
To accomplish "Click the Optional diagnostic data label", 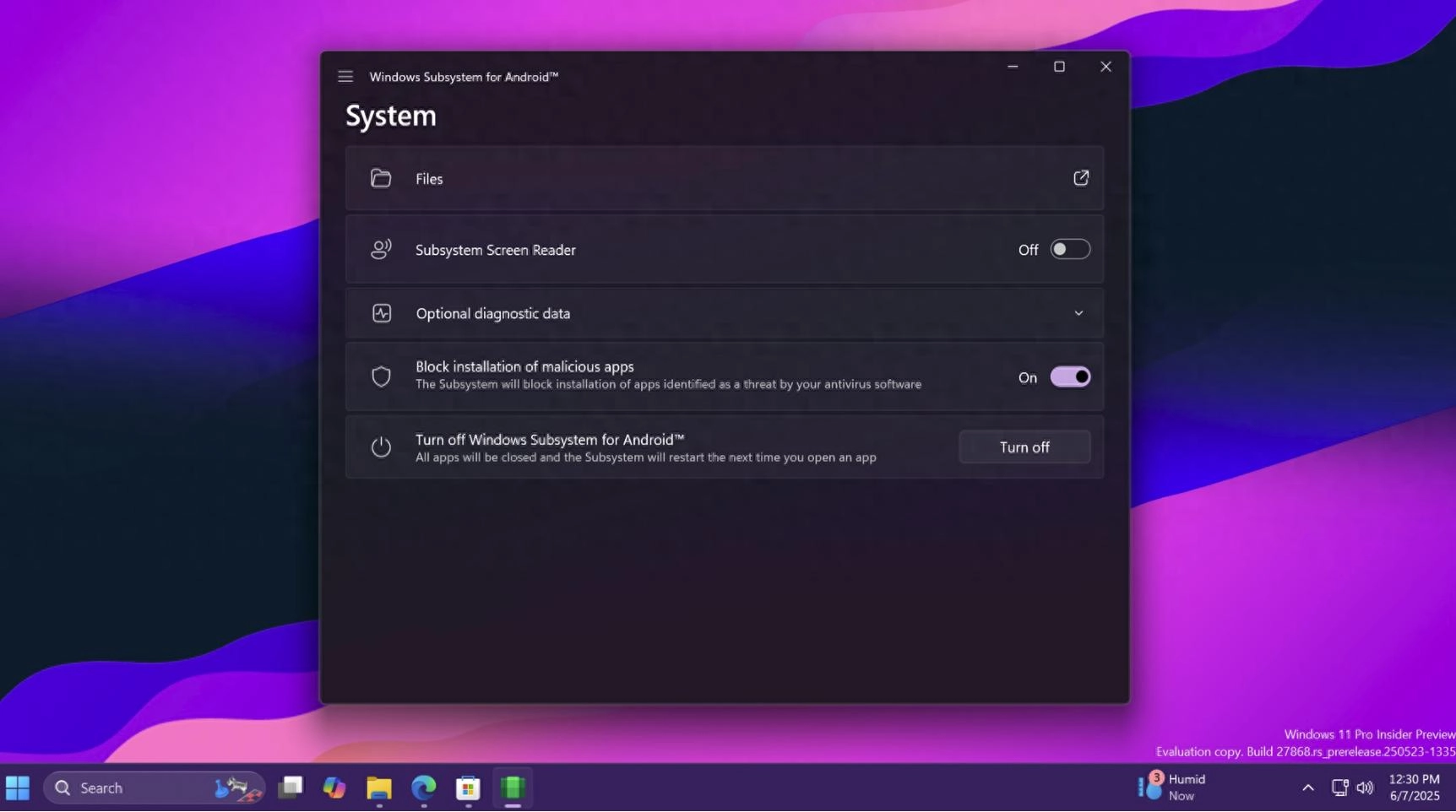I will tap(493, 313).
